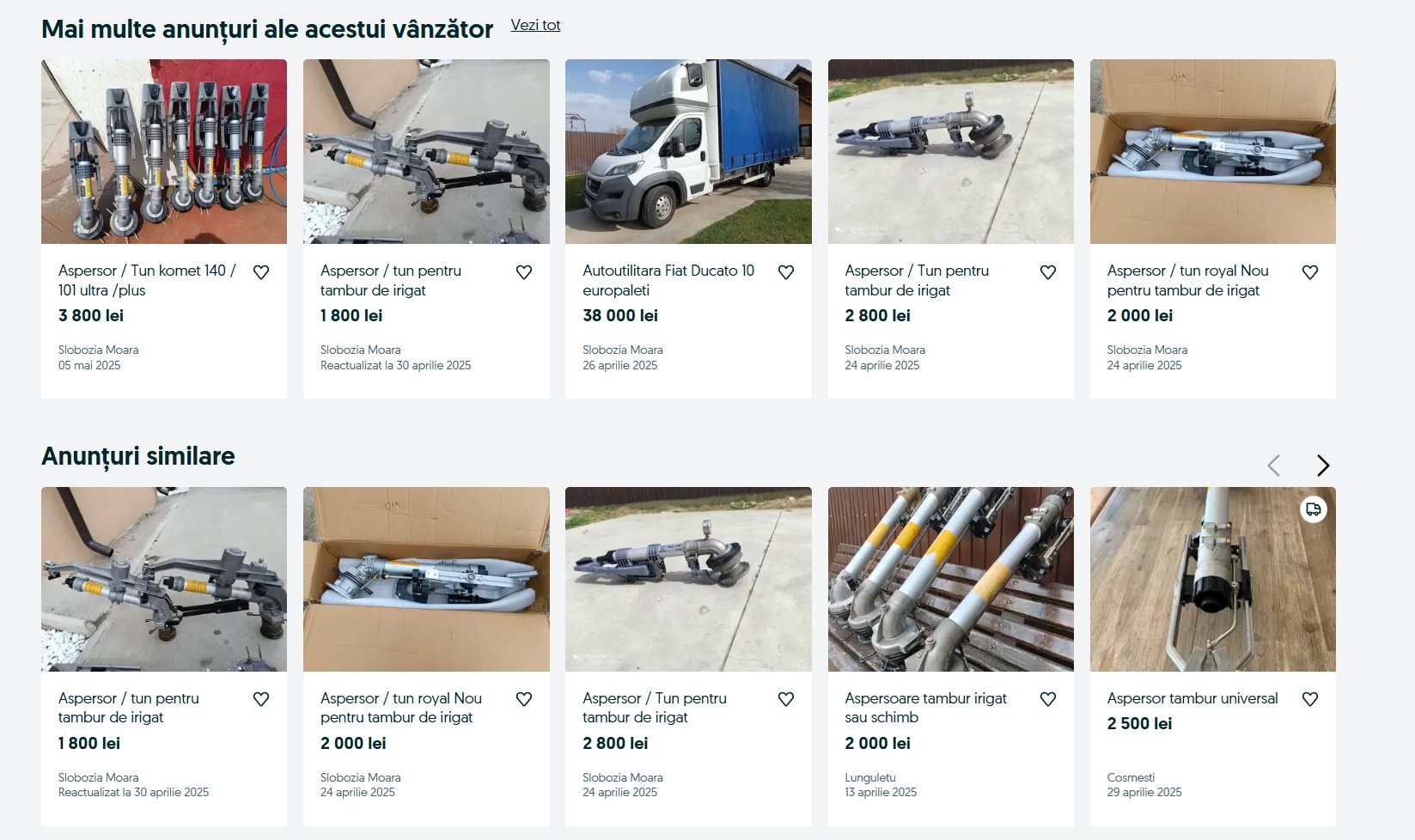Open Aspersor / Tun komet 140 listing title

coord(146,280)
